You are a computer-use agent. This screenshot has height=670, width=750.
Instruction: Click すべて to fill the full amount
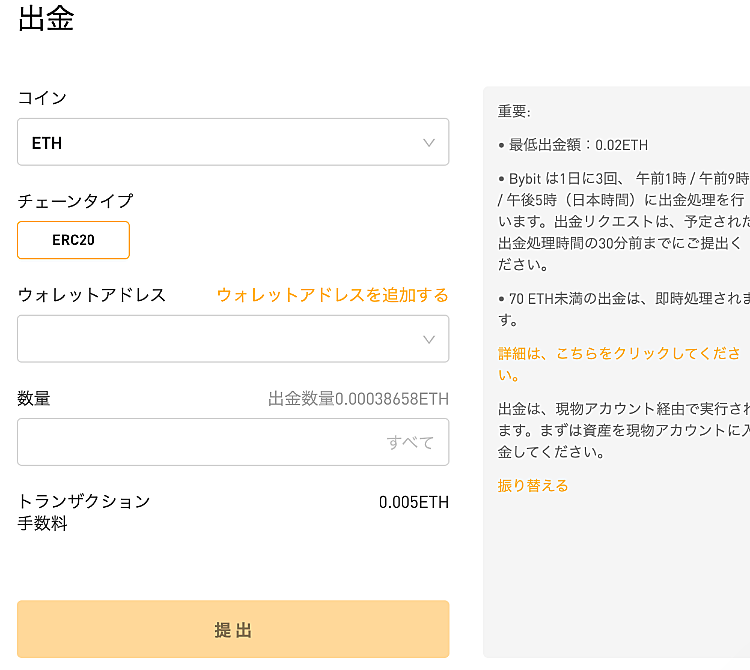coord(410,442)
